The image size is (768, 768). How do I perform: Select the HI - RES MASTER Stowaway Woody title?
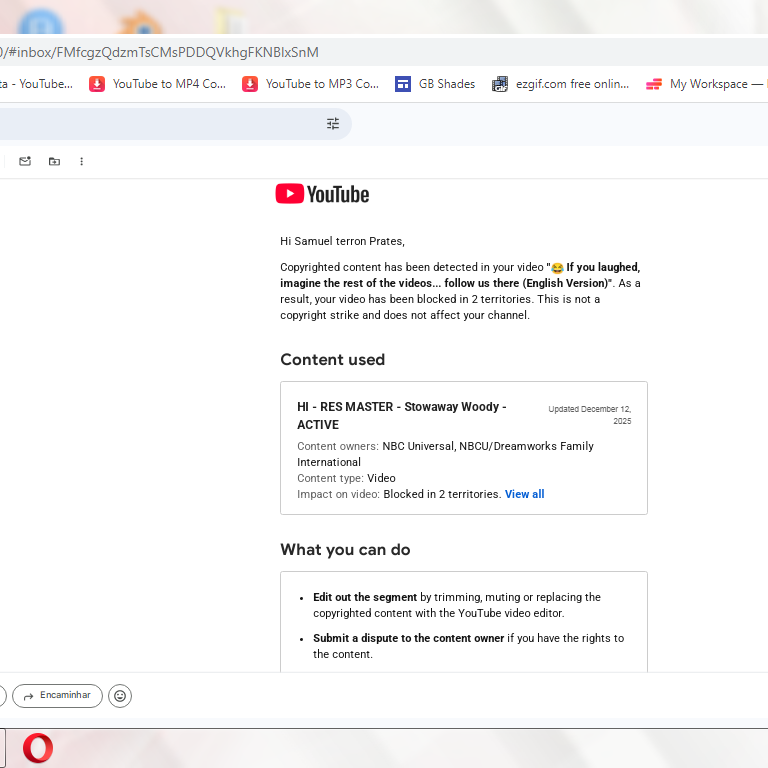[402, 415]
